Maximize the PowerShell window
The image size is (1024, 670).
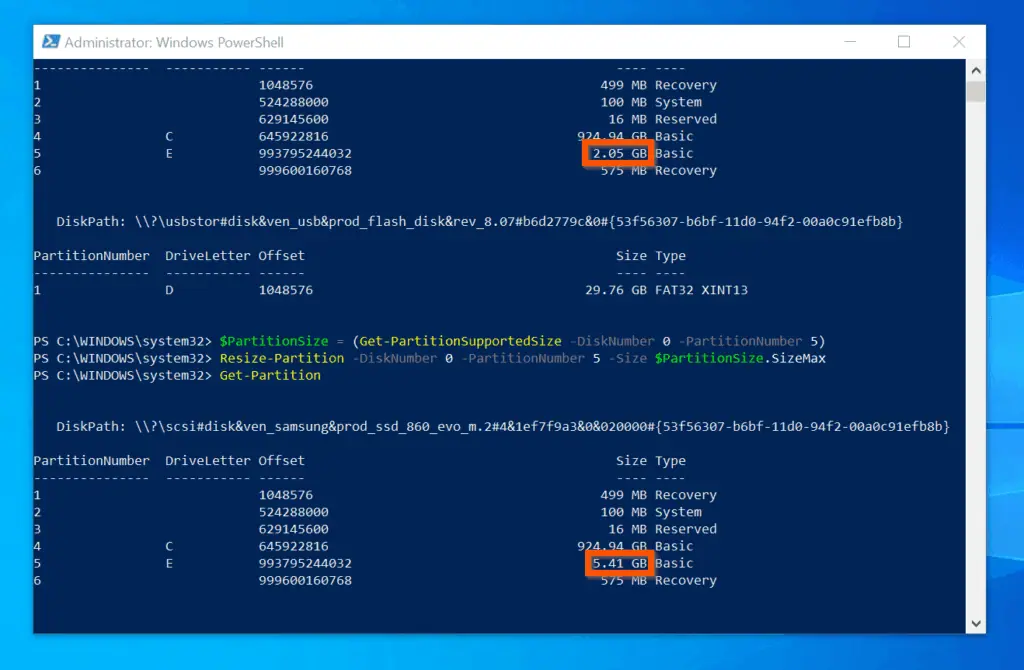tap(904, 42)
